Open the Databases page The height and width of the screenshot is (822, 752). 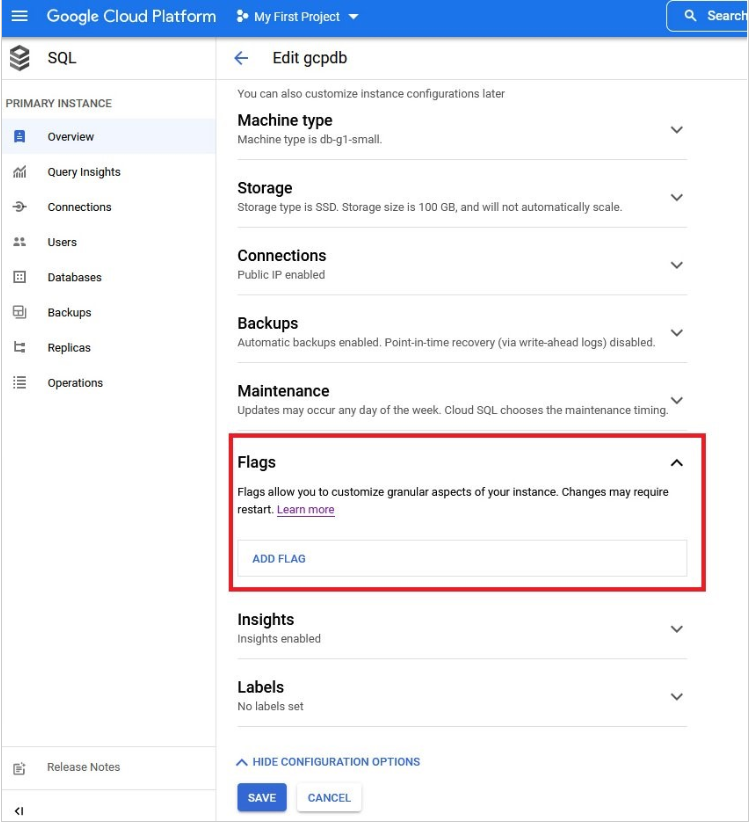tap(109, 277)
